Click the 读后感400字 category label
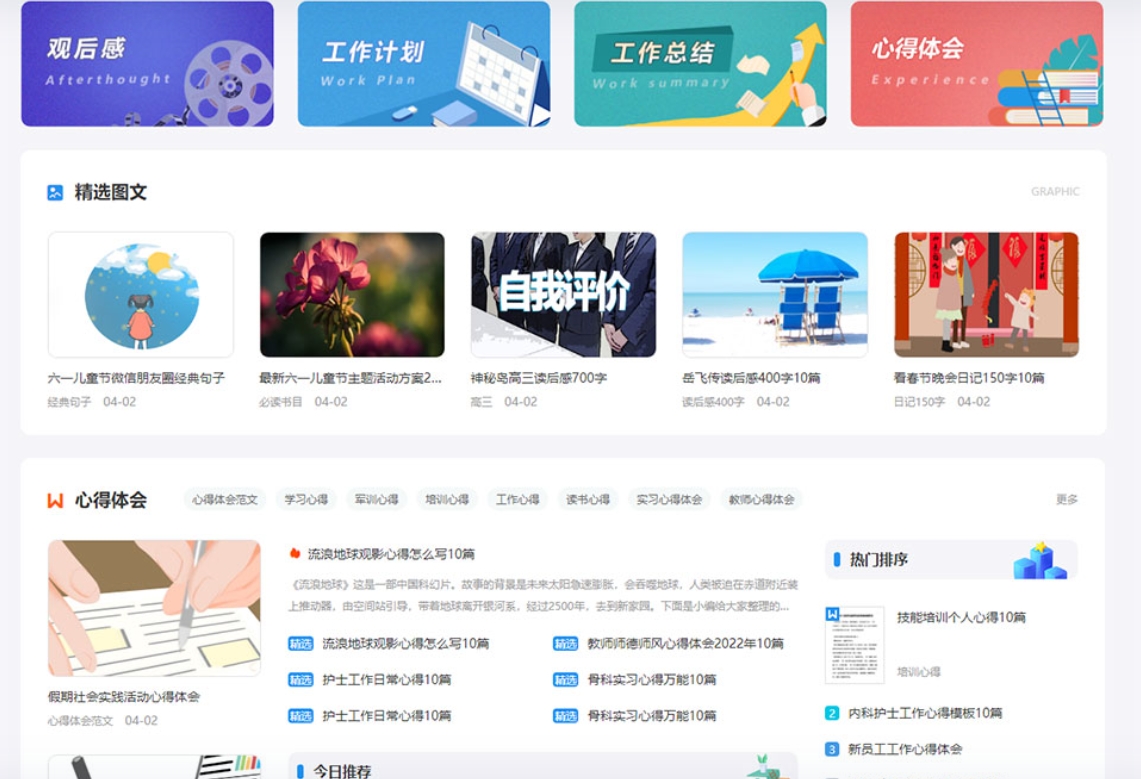1141x779 pixels. point(714,402)
